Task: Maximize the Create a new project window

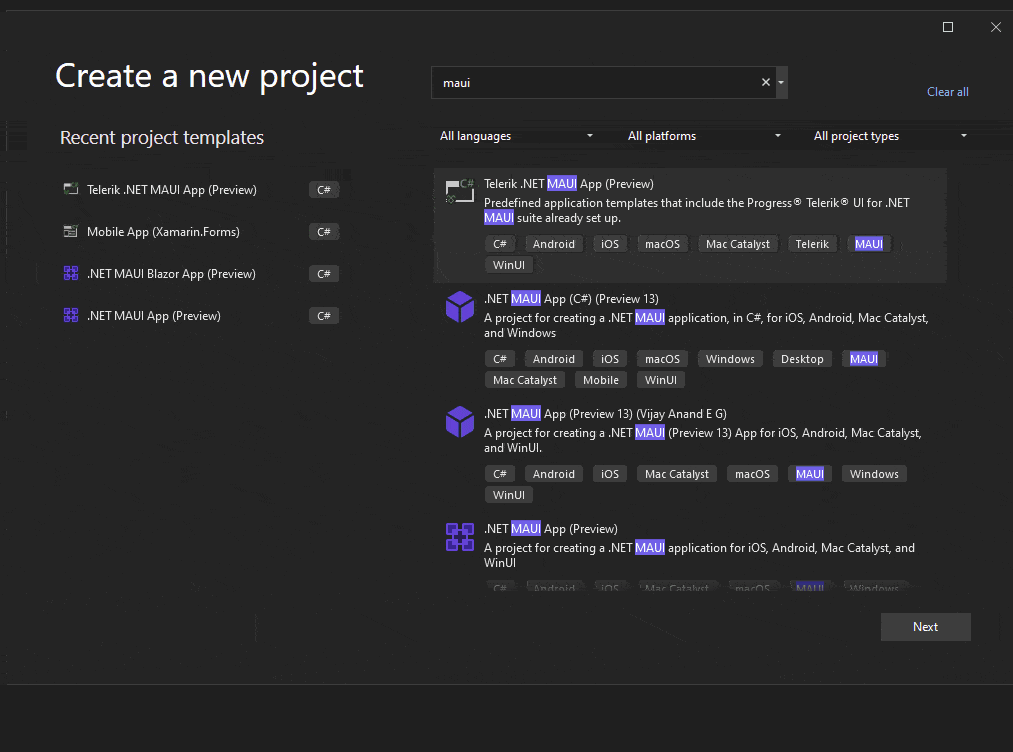Action: [x=948, y=27]
